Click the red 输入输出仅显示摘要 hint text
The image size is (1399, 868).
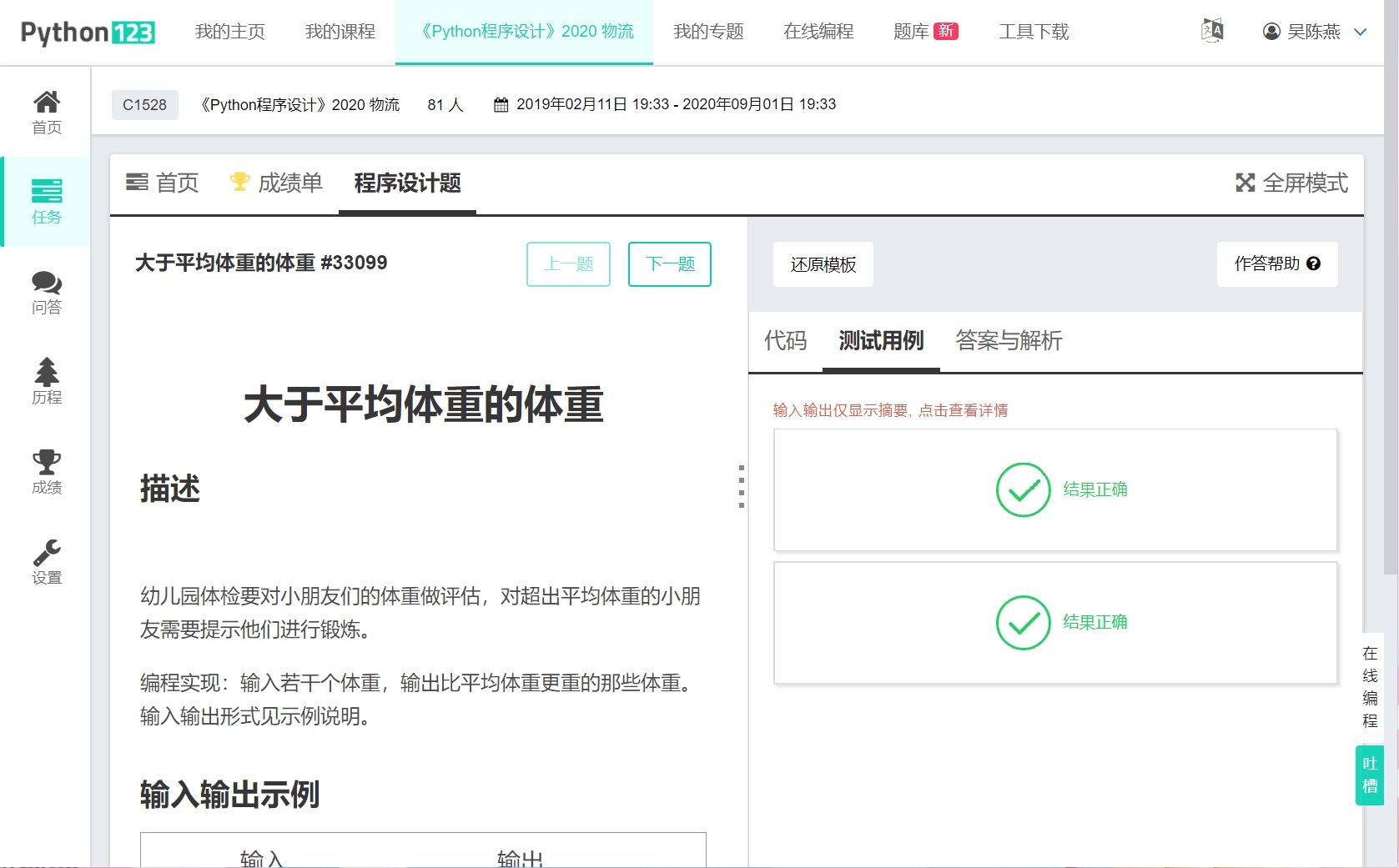pos(891,410)
